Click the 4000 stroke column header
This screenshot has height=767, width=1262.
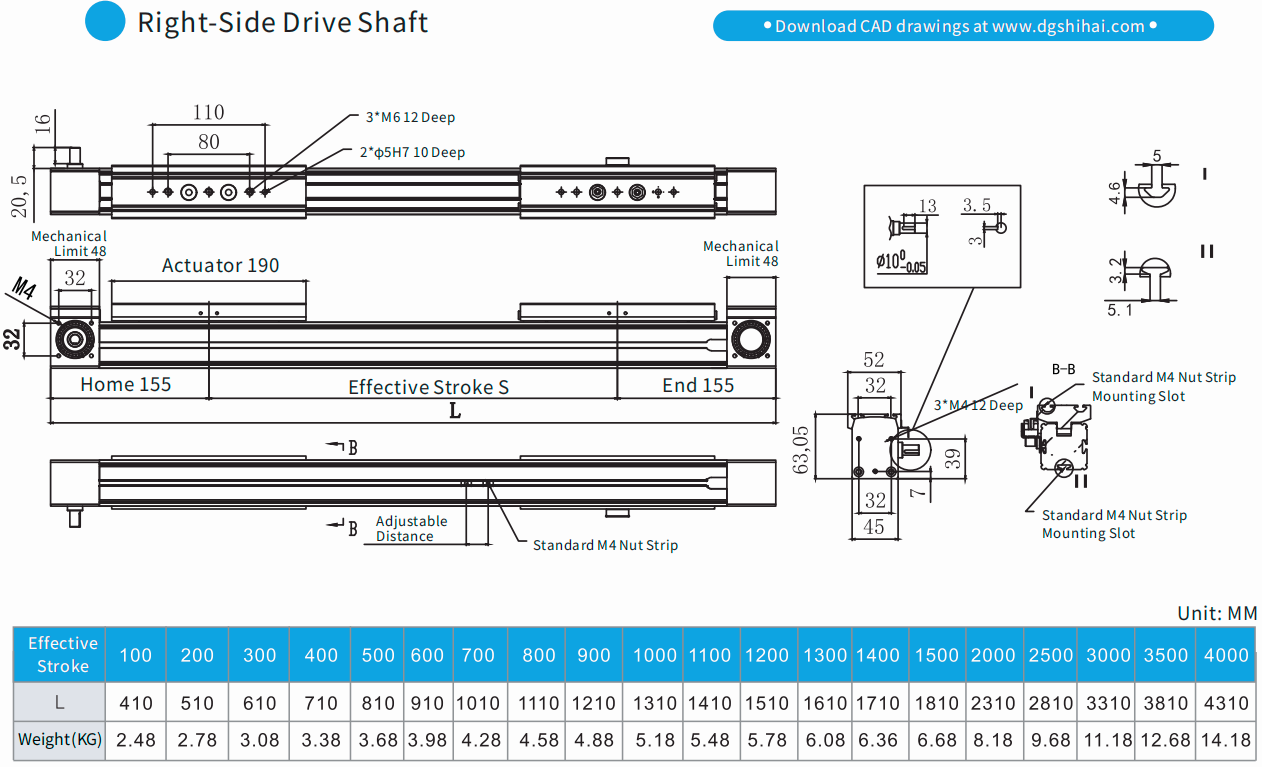point(1225,655)
